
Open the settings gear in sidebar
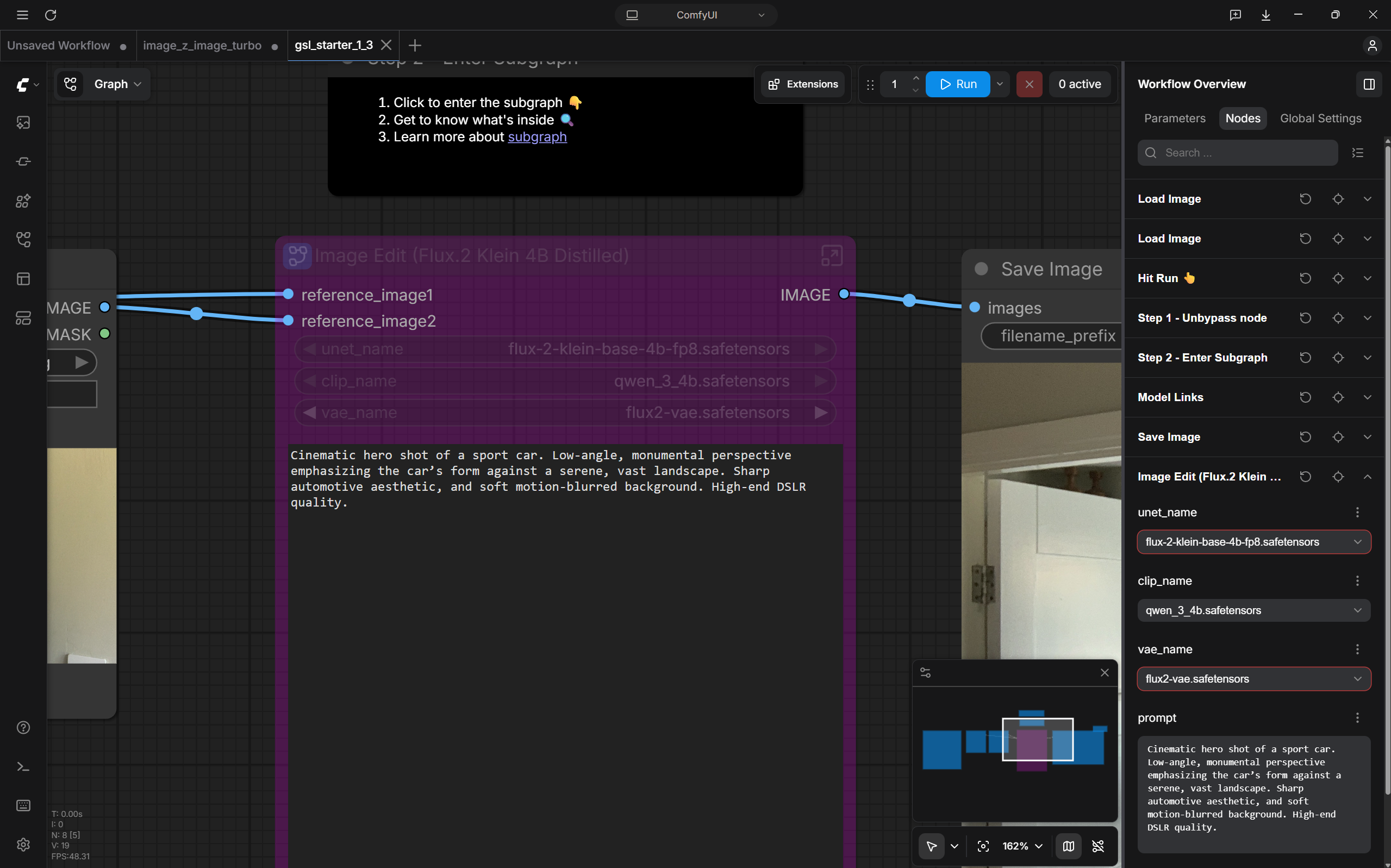[x=23, y=845]
